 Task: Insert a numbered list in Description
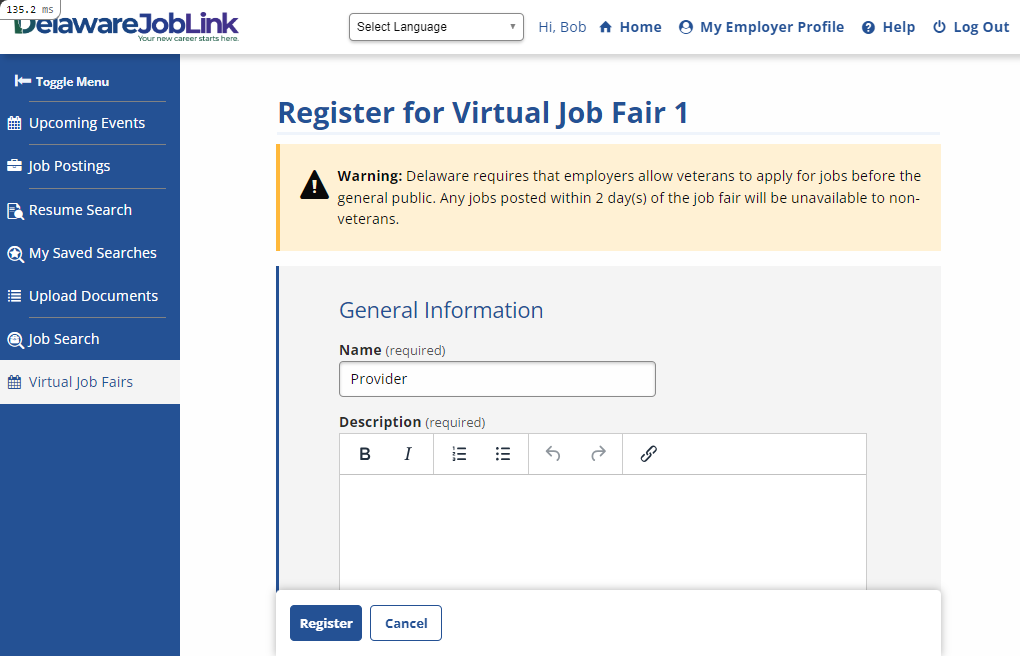click(x=459, y=454)
